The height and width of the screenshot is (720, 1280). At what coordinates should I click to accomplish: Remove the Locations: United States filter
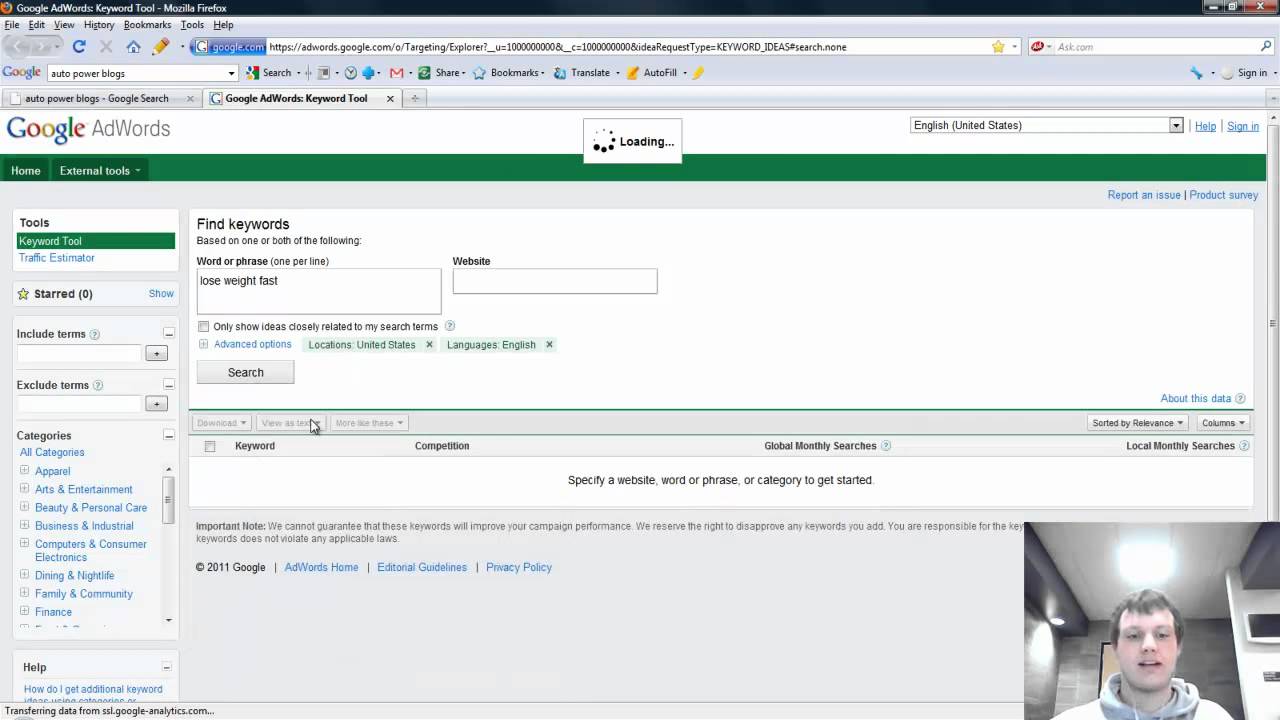click(429, 345)
